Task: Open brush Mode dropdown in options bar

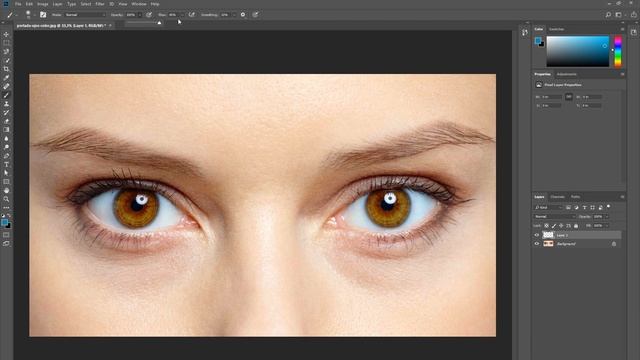Action: pos(84,15)
